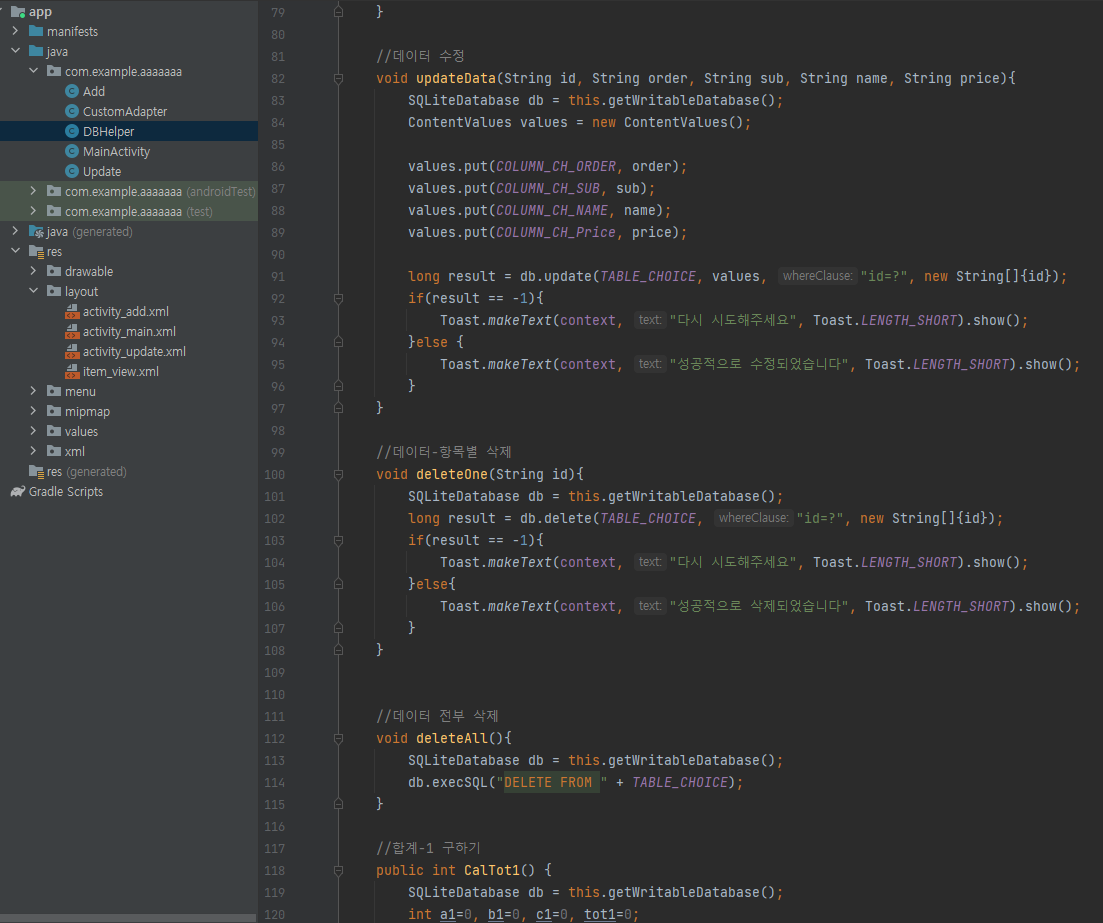Click the androidTest package folder icon
Viewport: 1103px width, 923px height.
click(x=54, y=191)
